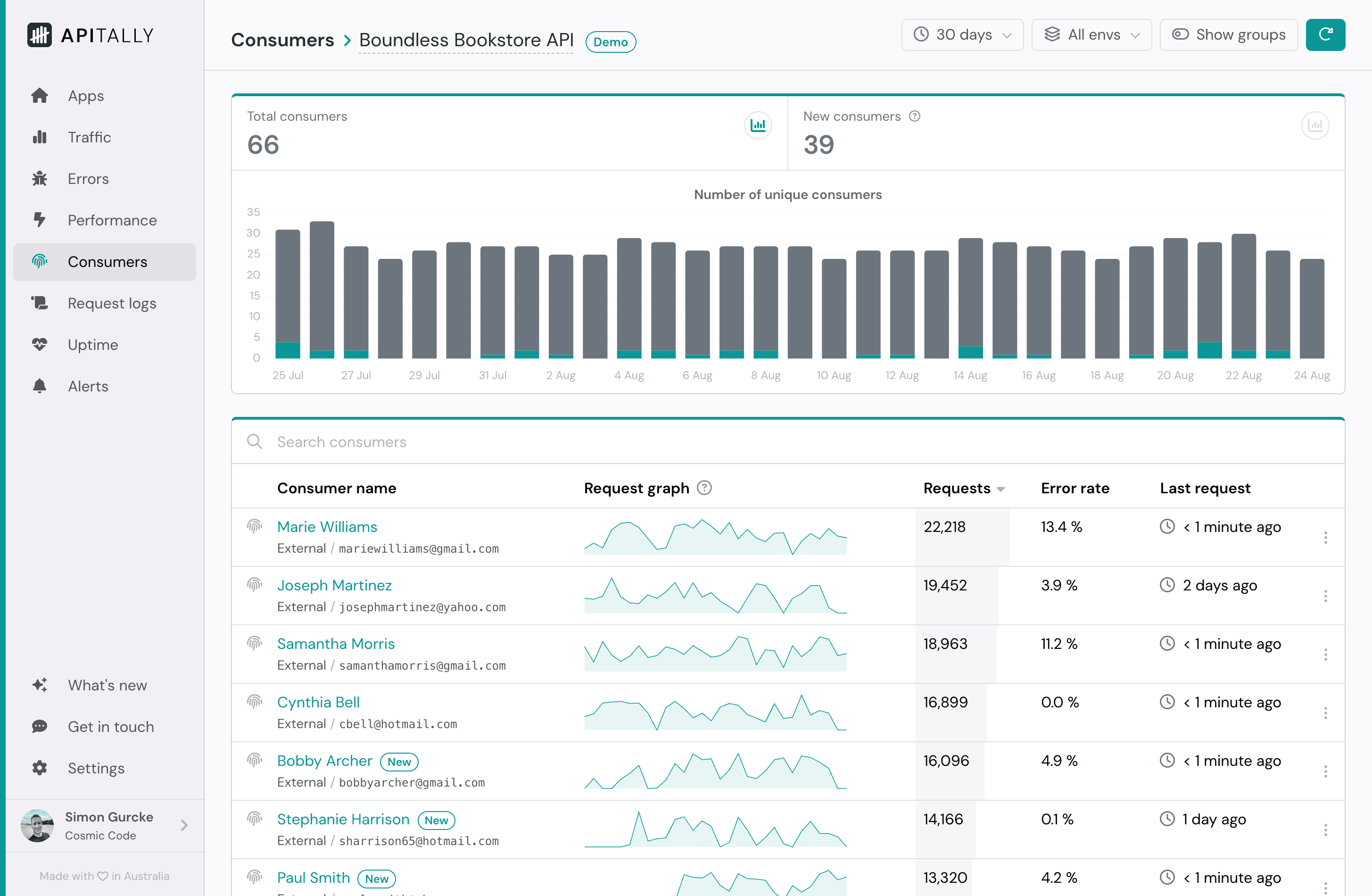Click fingerprint icon beside Stephanie Harrison
Image resolution: width=1372 pixels, height=896 pixels.
(x=254, y=819)
